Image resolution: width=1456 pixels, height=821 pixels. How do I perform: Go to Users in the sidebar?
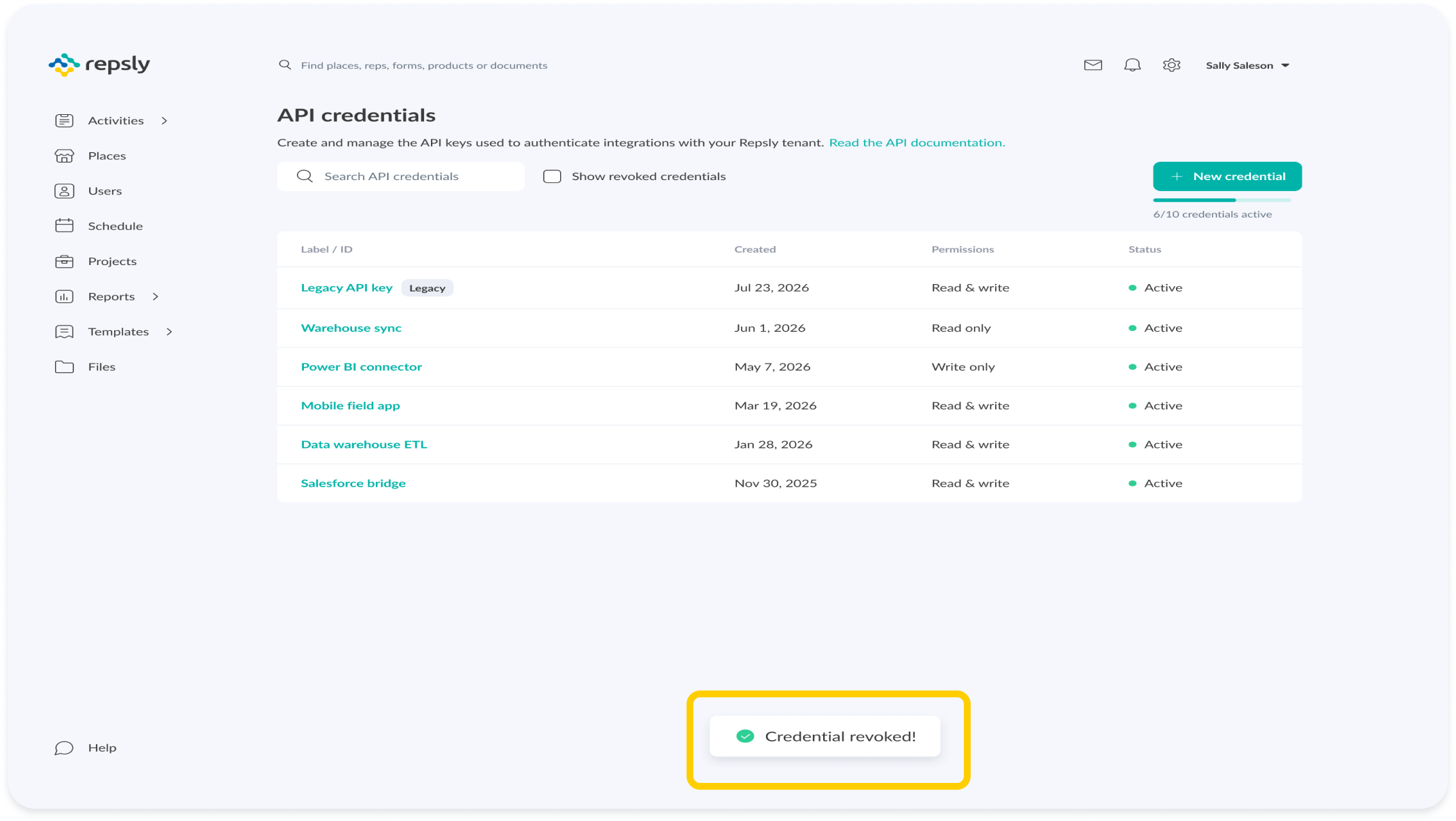click(105, 191)
